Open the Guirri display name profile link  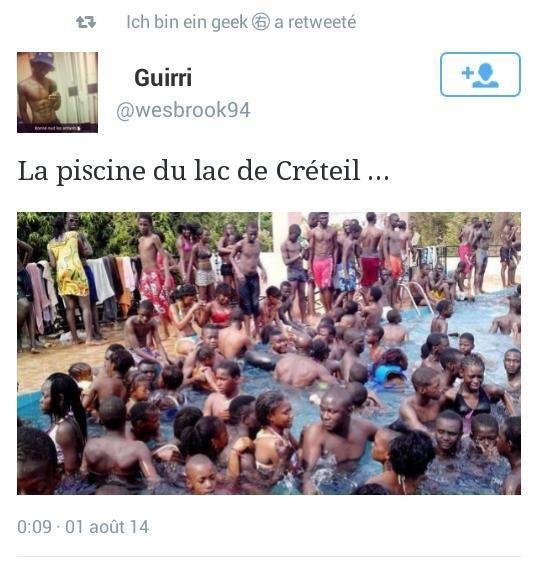[163, 77]
